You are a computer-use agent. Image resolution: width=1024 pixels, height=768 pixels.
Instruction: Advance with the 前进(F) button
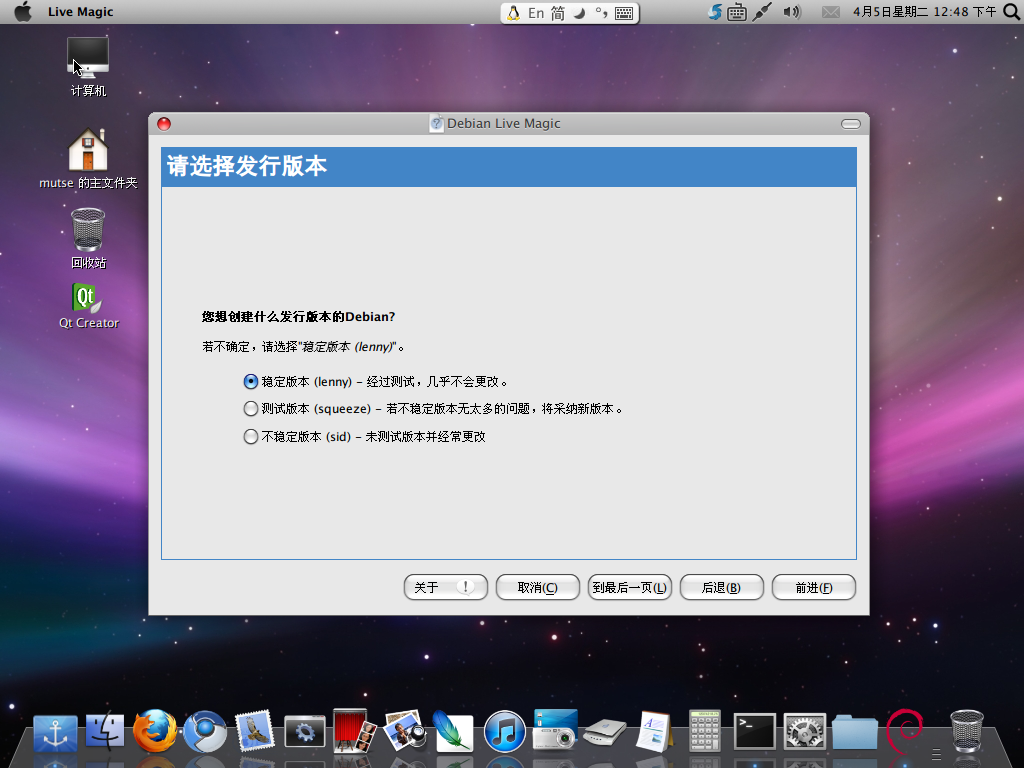click(x=814, y=587)
